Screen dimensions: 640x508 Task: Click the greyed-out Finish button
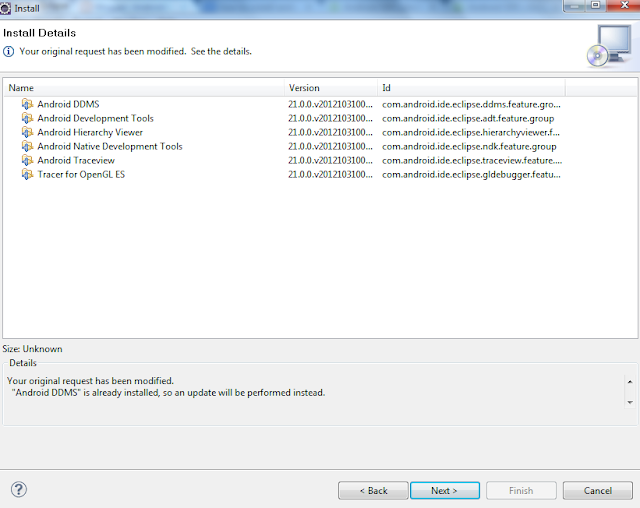tap(521, 490)
